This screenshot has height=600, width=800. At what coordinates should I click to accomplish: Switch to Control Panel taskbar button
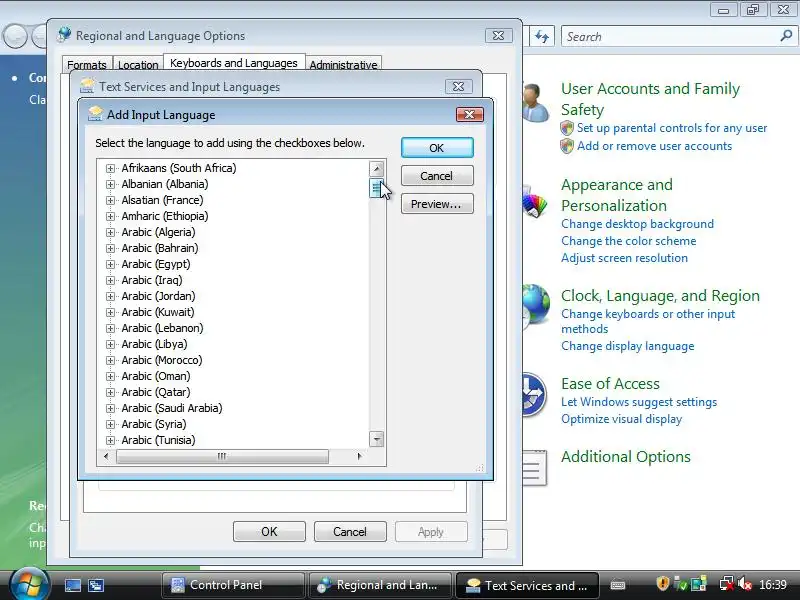tap(233, 585)
